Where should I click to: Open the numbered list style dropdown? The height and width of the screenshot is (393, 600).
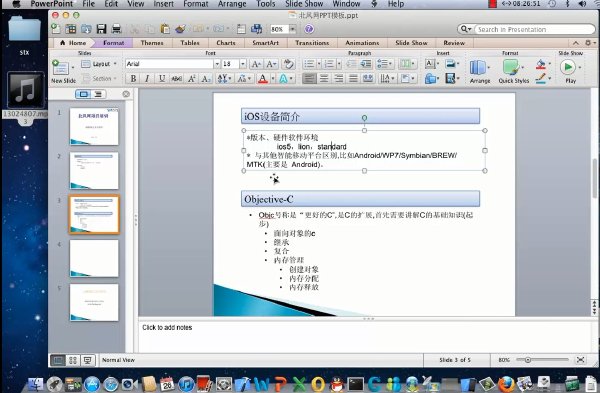tap(339, 64)
